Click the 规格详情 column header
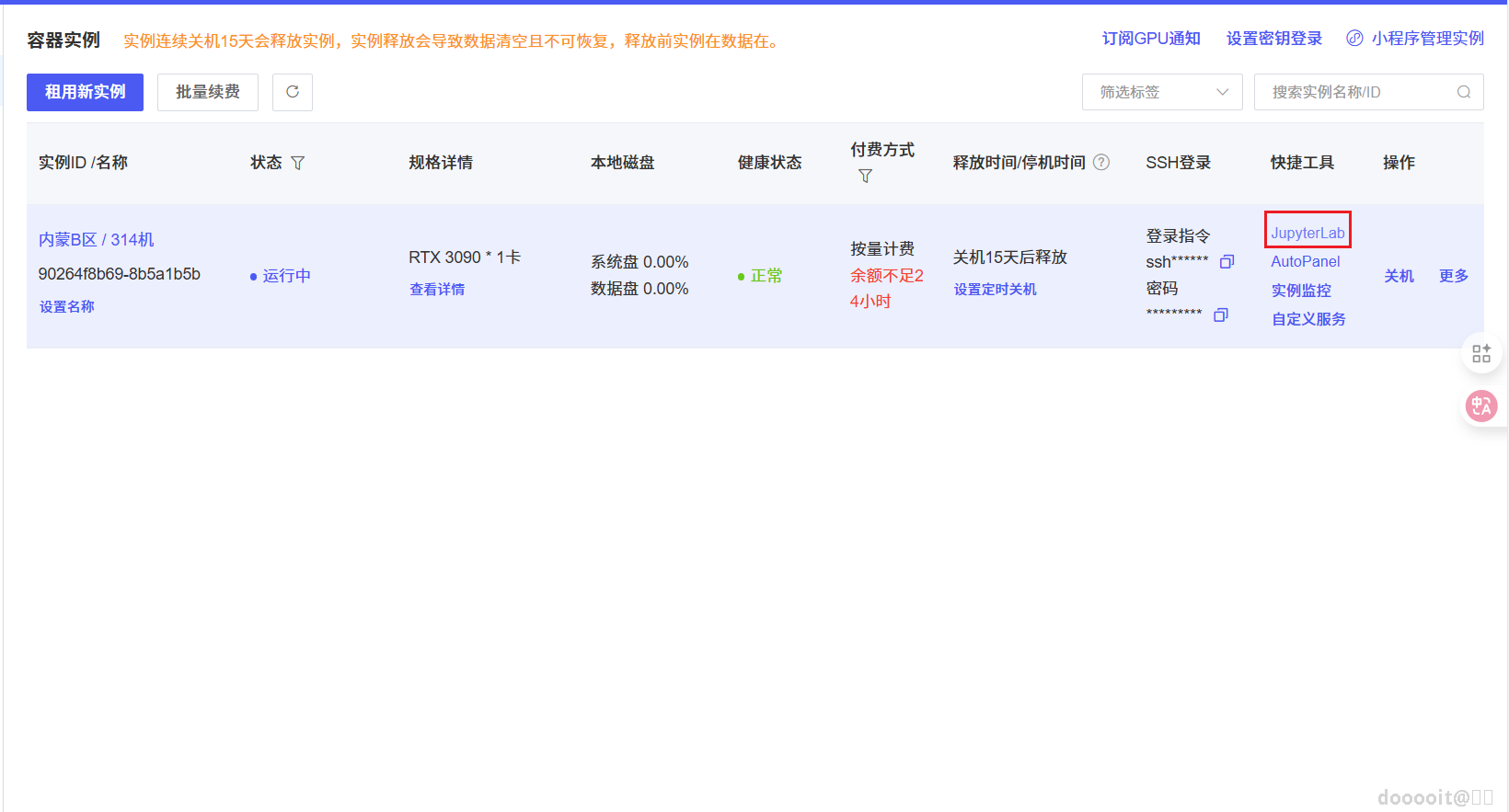This screenshot has width=1509, height=812. click(441, 163)
